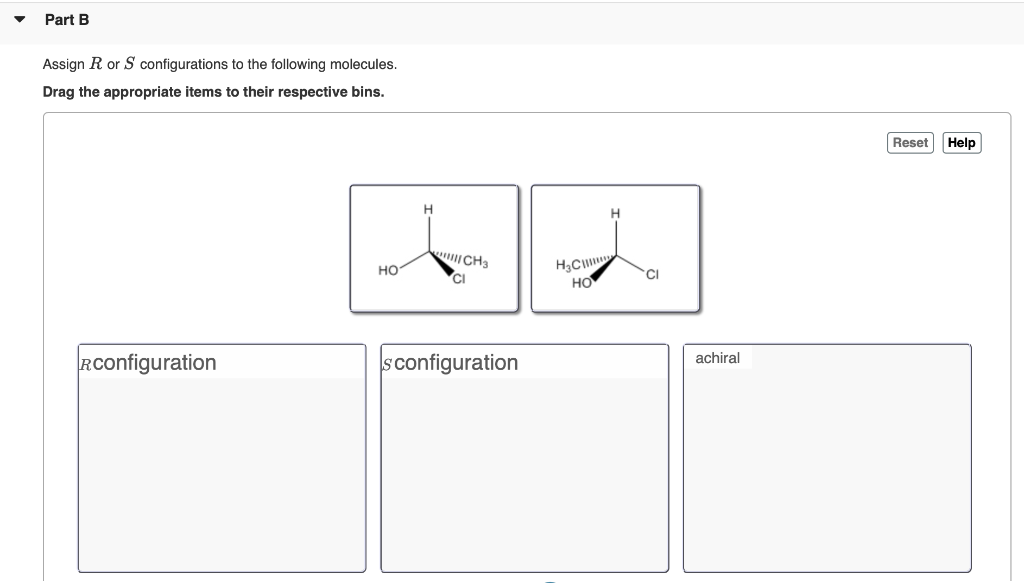
Task: Select the R configuration bin
Action: point(221,460)
